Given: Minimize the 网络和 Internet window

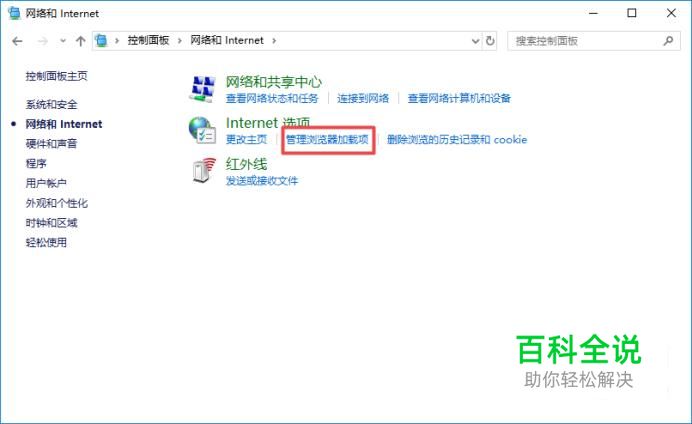Looking at the screenshot, I should (593, 13).
